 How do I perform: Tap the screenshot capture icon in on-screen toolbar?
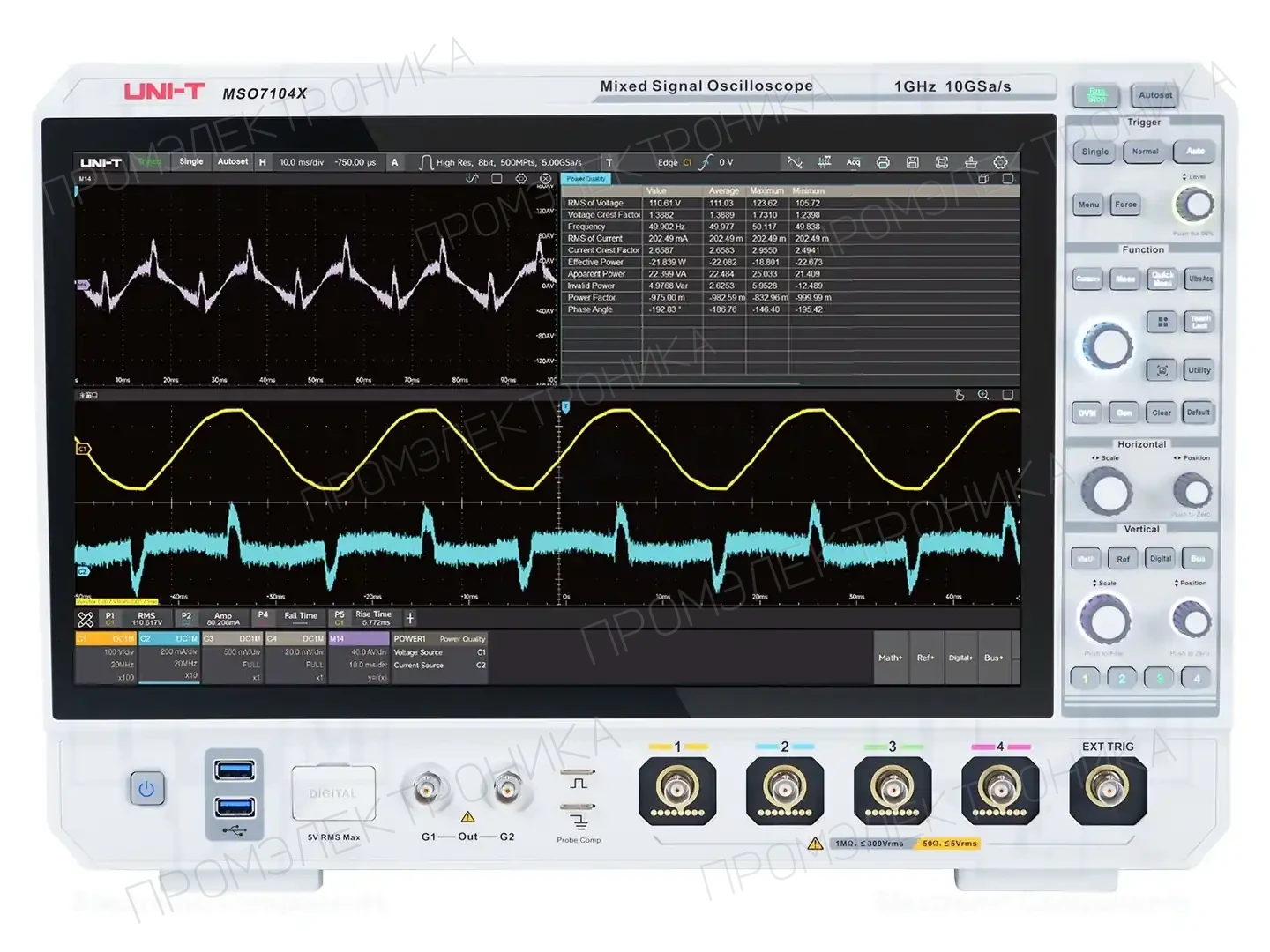tap(942, 162)
